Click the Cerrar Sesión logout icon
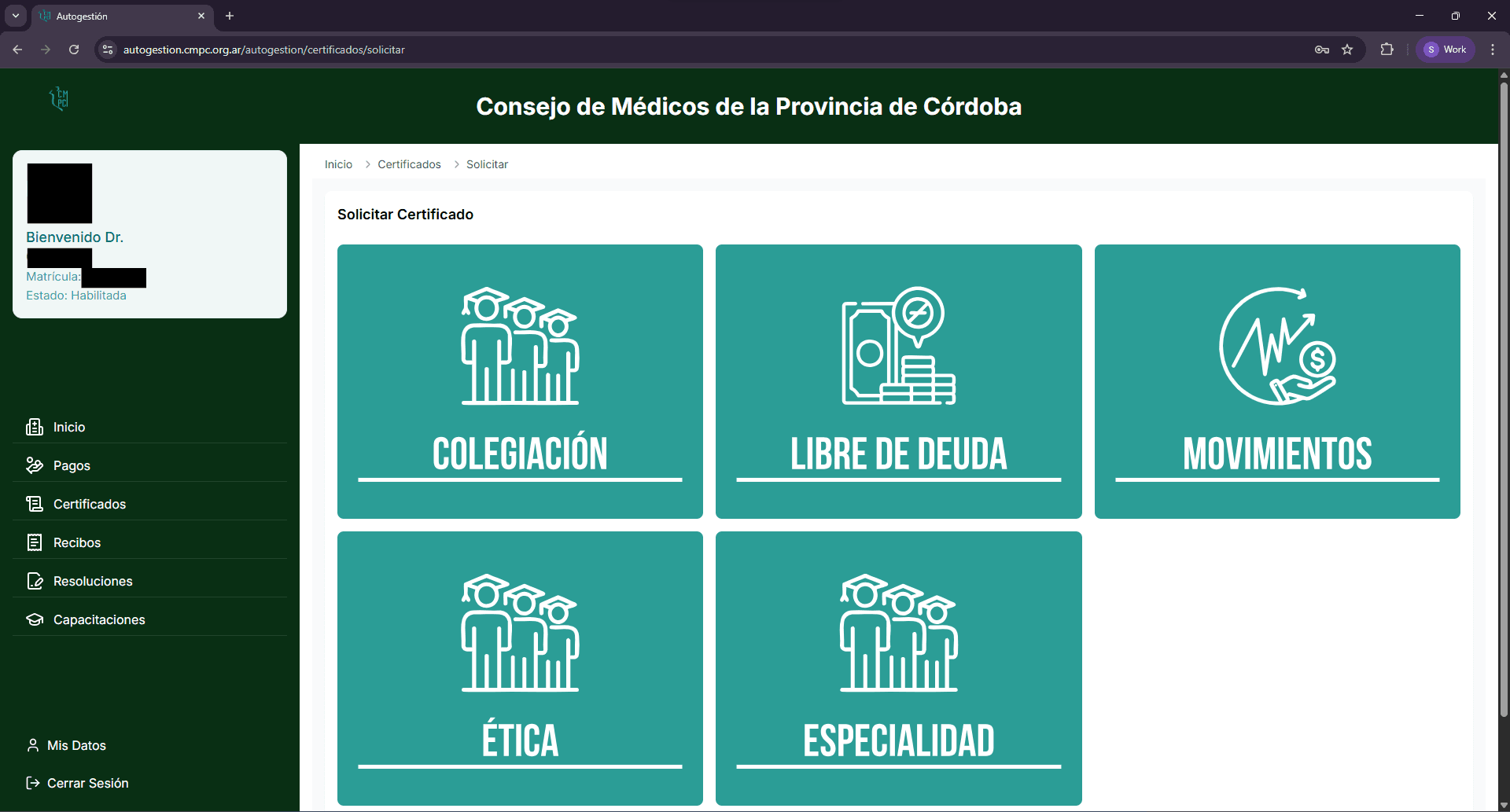This screenshot has width=1510, height=812. click(x=32, y=783)
